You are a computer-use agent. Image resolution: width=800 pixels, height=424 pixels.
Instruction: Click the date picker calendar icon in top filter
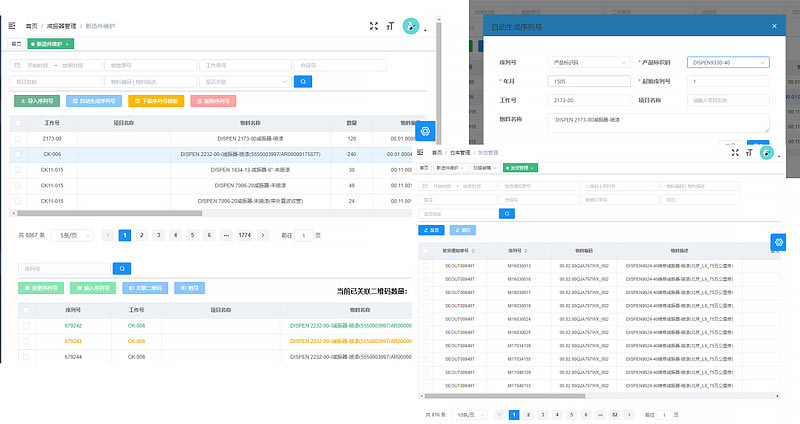[17, 65]
